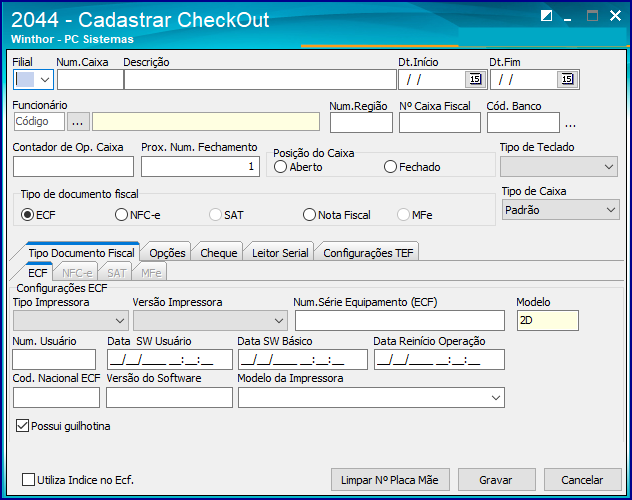Image resolution: width=632 pixels, height=500 pixels.
Task: Focus the Funcionário Código field
Action: click(39, 122)
